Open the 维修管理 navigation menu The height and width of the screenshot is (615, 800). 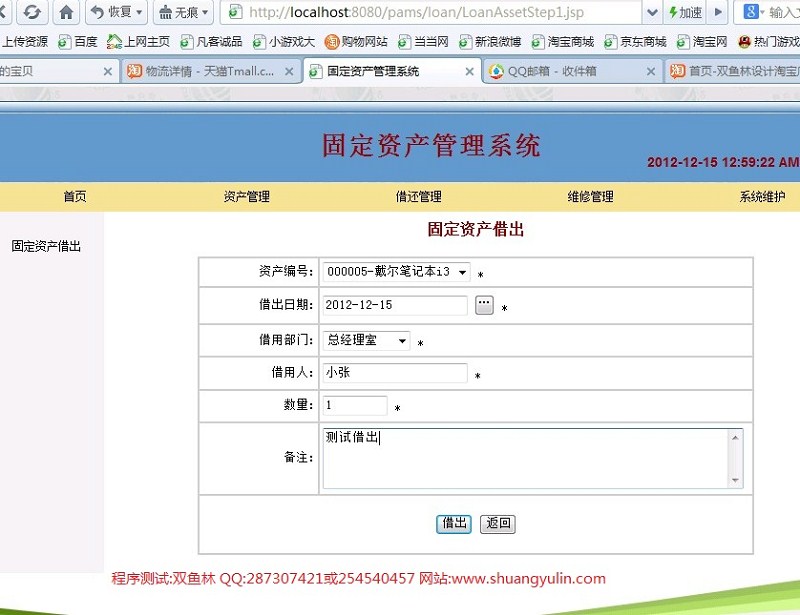pos(590,196)
